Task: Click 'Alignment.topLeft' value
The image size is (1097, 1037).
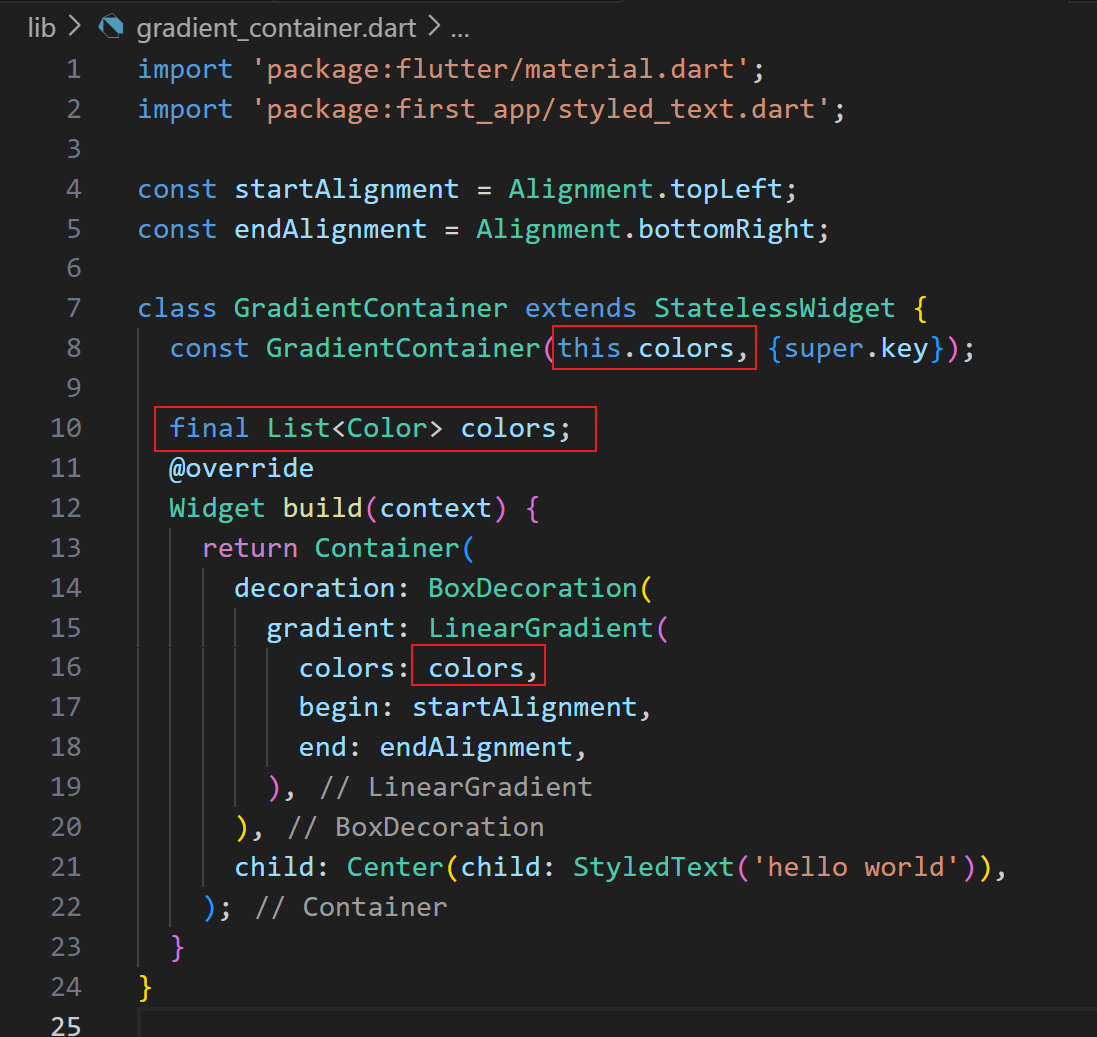Action: tap(645, 189)
